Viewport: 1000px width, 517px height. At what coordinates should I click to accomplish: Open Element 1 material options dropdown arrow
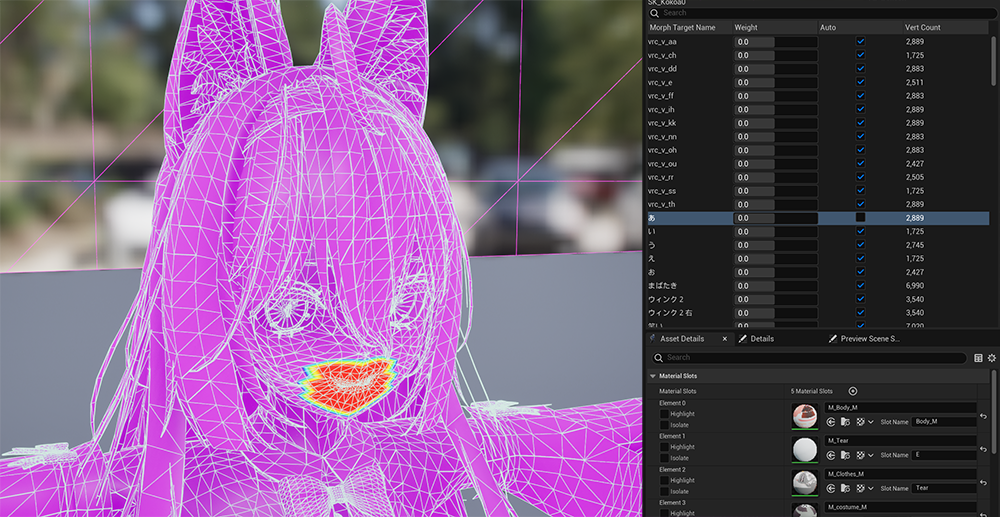pyautogui.click(x=871, y=455)
